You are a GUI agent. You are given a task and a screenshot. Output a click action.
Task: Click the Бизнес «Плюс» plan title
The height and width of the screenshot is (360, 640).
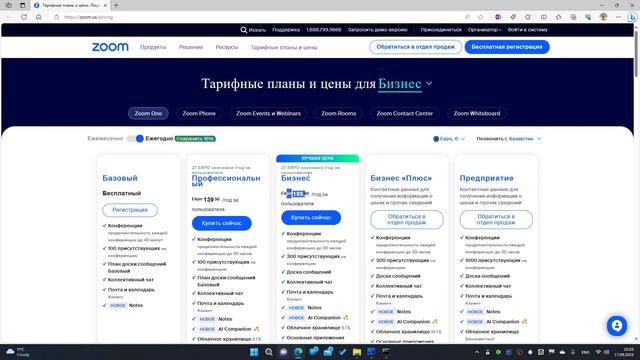pos(401,178)
